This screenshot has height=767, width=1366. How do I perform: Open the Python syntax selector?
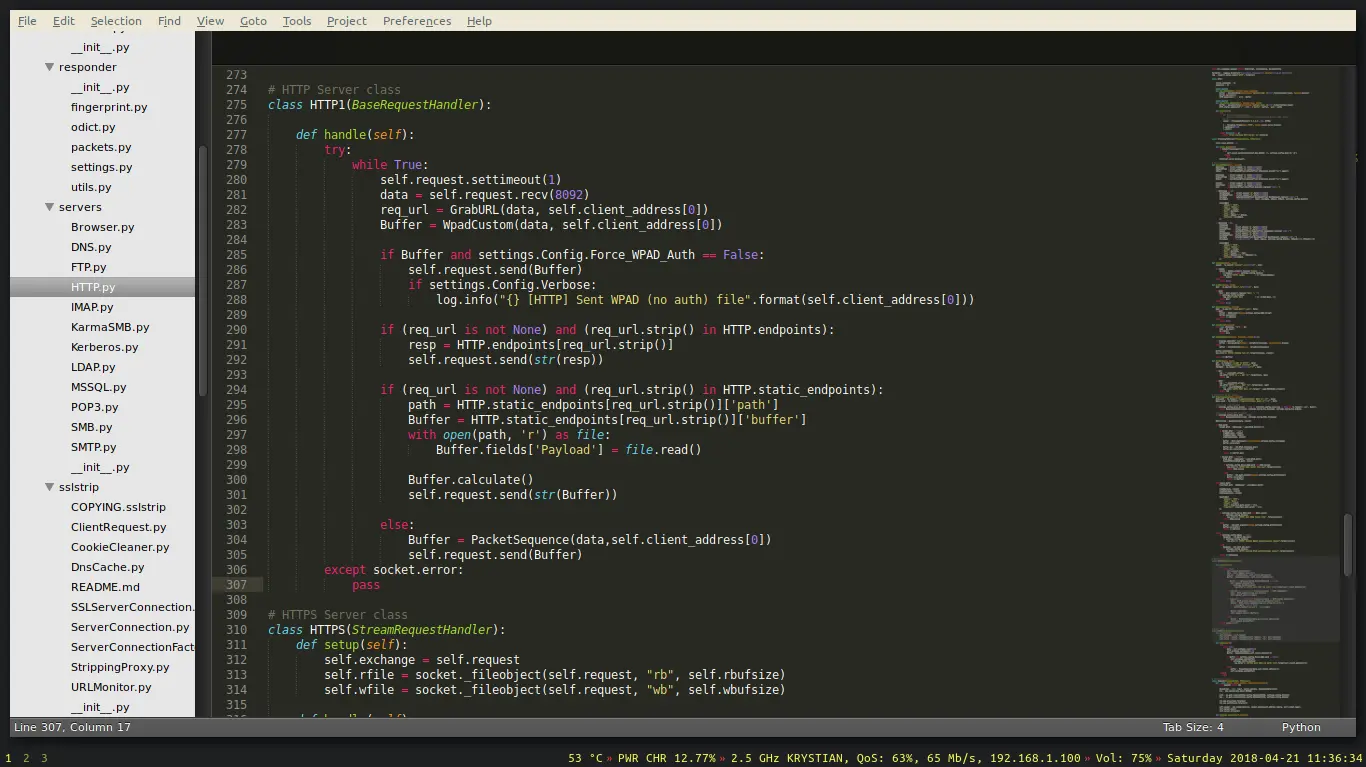coord(1300,727)
